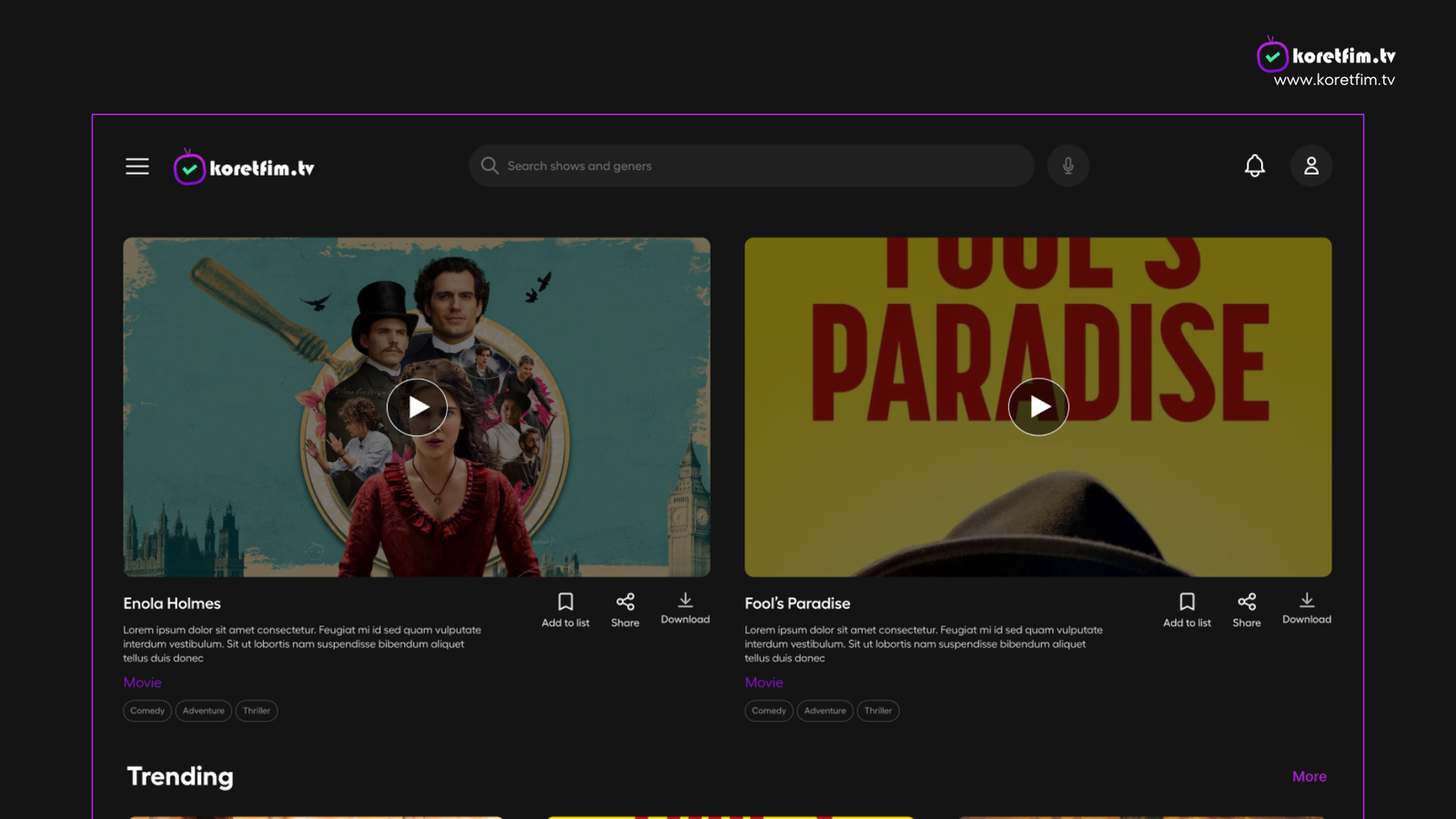Image resolution: width=1456 pixels, height=819 pixels.
Task: Select Thriller tag under Fool's Paradise
Action: point(878,711)
